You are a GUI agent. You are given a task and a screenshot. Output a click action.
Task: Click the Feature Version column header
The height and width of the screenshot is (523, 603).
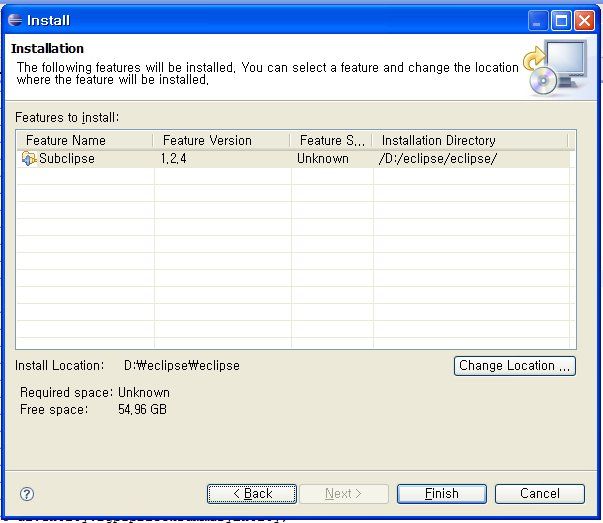click(222, 140)
